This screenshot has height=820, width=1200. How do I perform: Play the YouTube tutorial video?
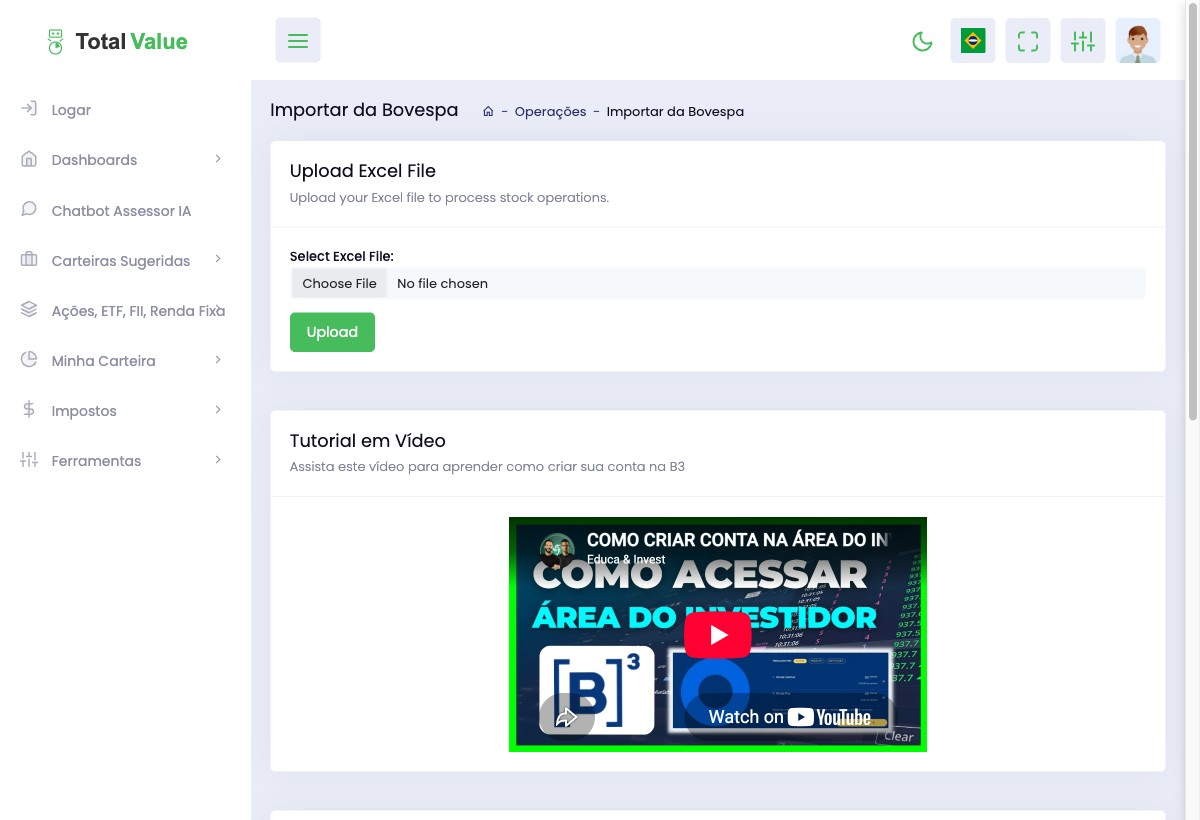pyautogui.click(x=718, y=635)
